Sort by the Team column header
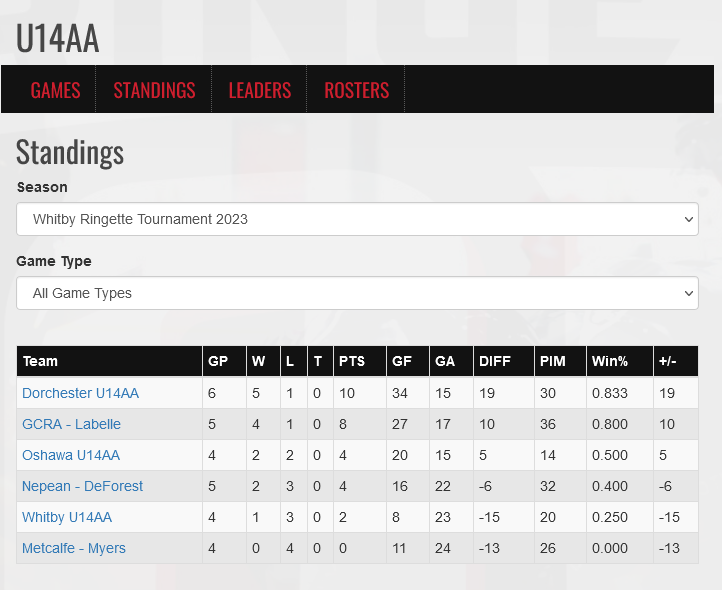 pos(41,361)
